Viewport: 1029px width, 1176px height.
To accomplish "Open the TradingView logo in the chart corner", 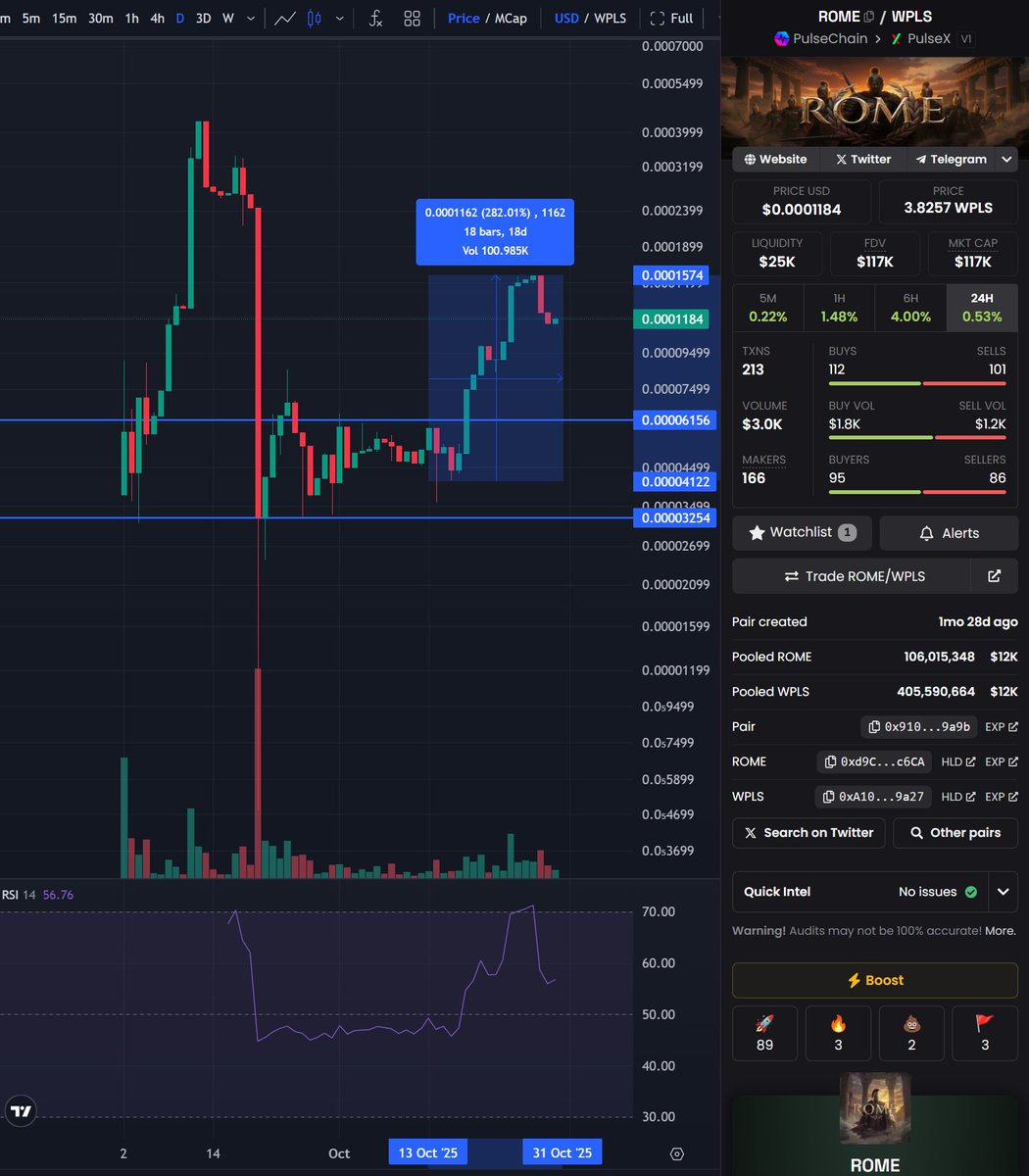I will click(x=21, y=1111).
